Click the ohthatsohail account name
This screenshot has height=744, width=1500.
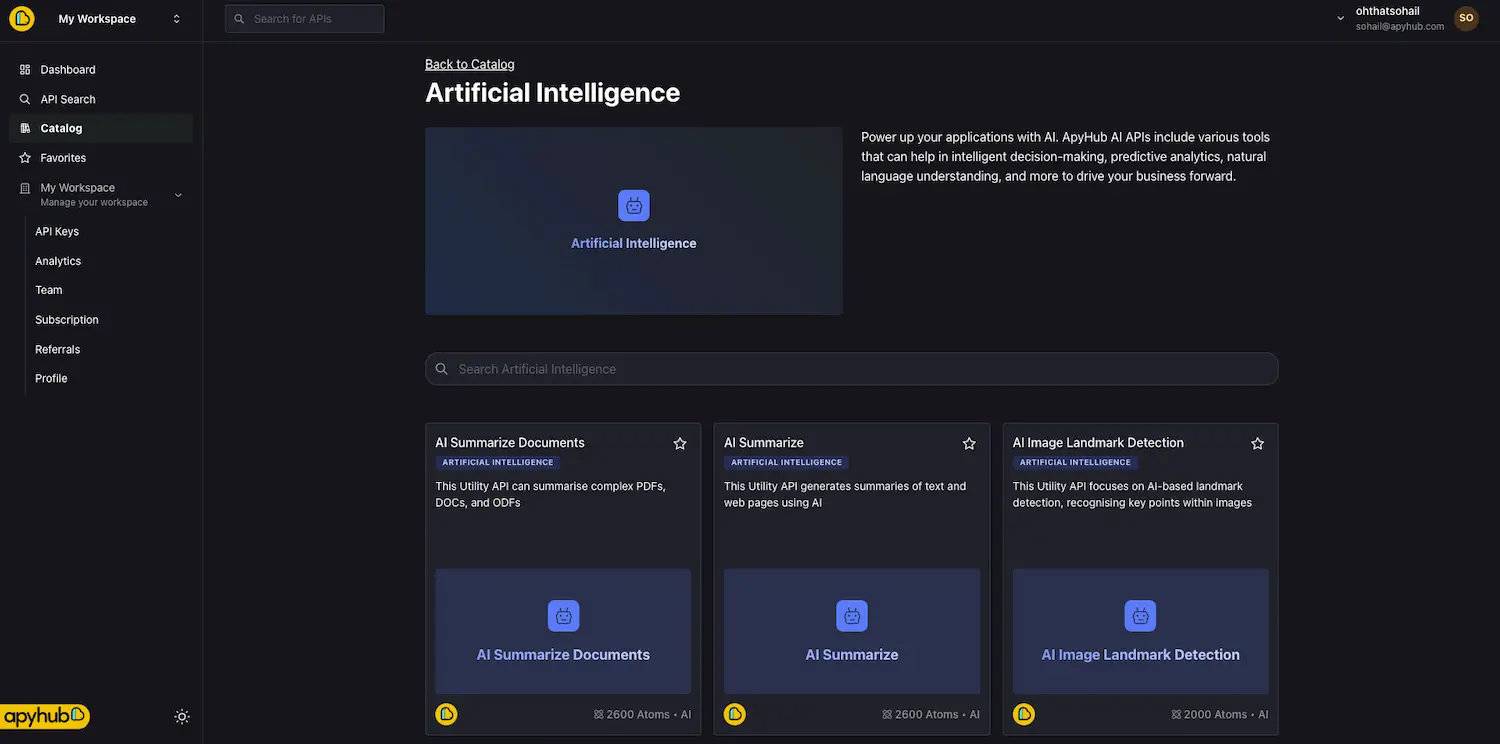pos(1387,11)
